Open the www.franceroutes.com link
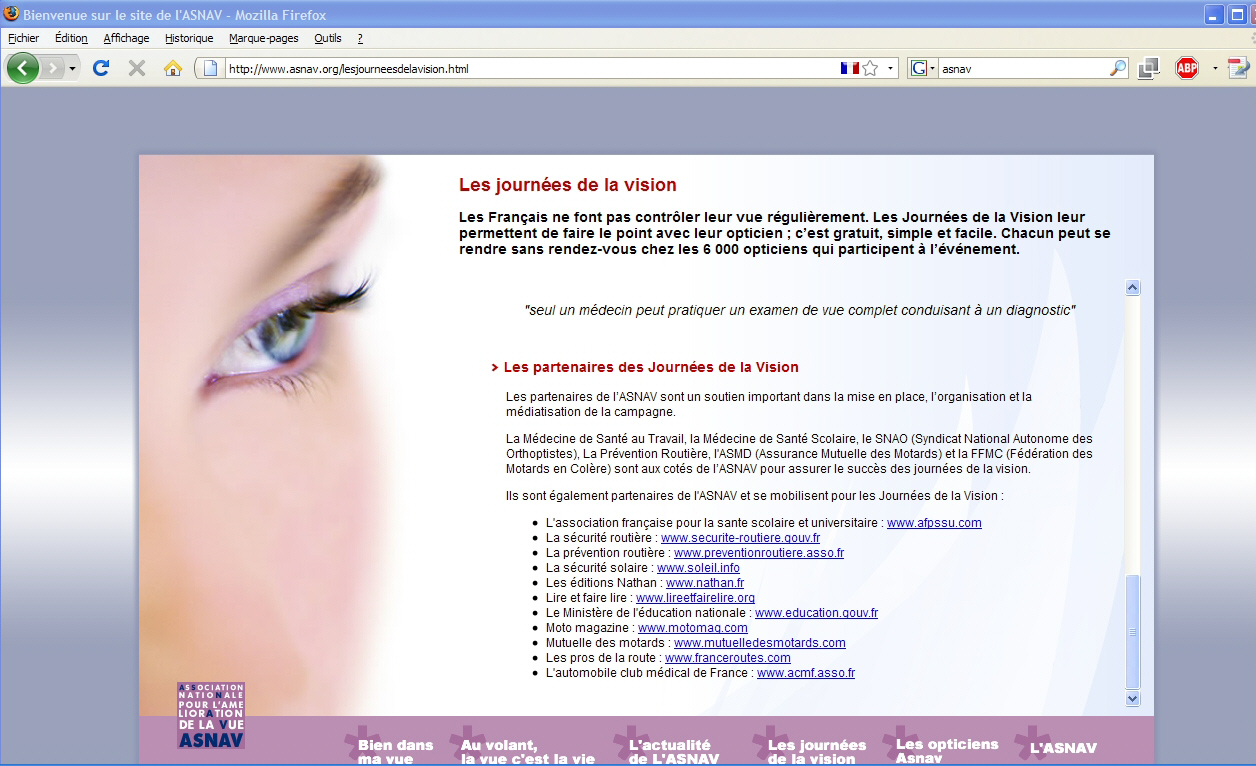Image resolution: width=1256 pixels, height=766 pixels. point(728,658)
